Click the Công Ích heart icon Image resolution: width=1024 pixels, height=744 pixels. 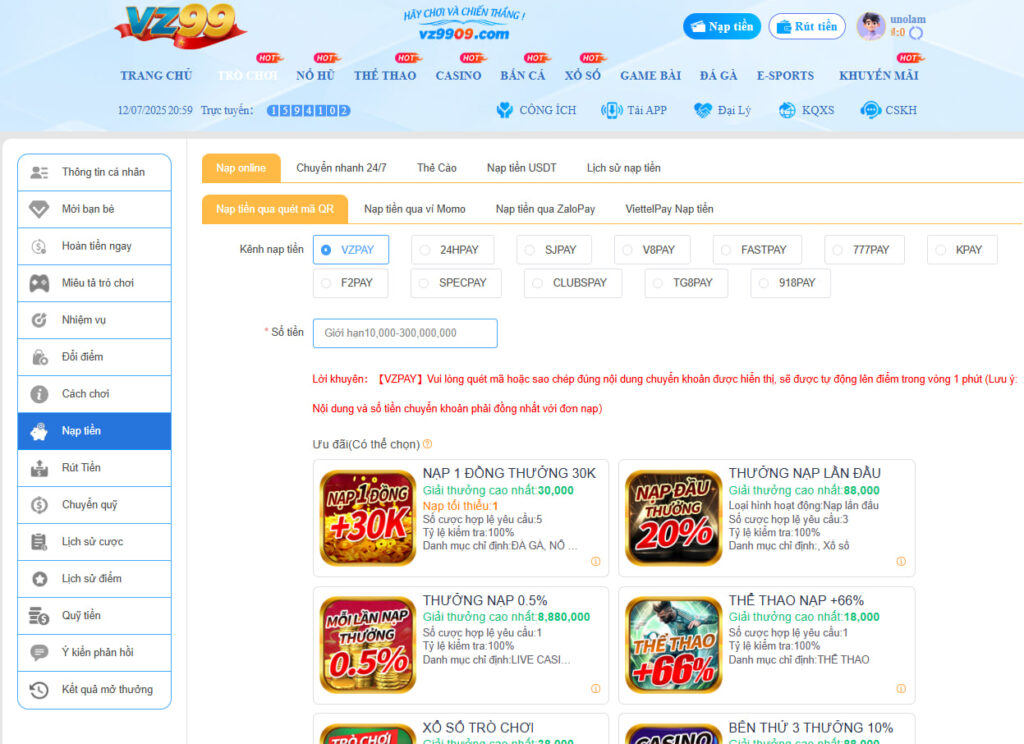point(505,110)
